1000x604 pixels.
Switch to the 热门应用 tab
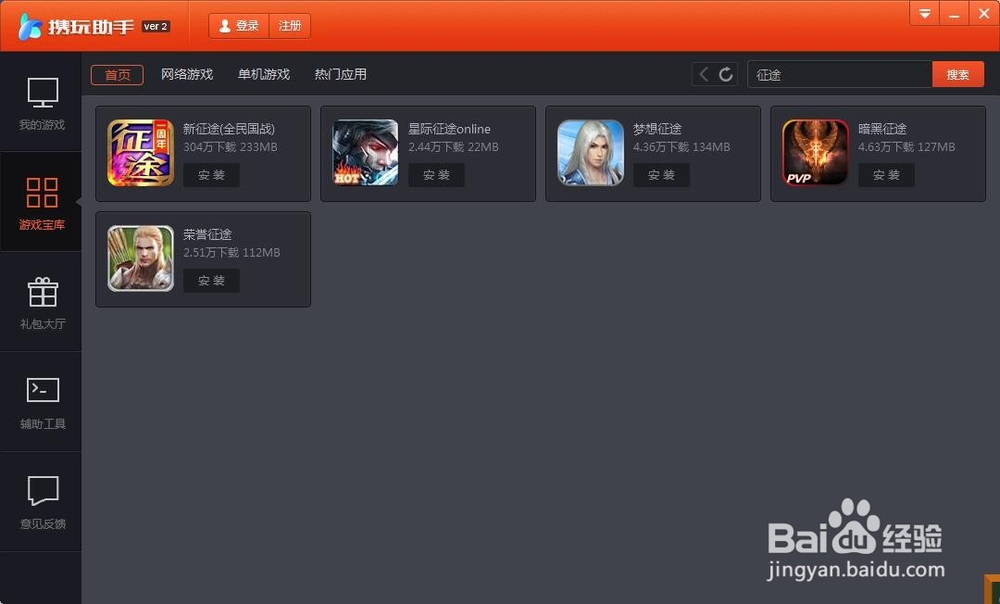click(x=341, y=75)
